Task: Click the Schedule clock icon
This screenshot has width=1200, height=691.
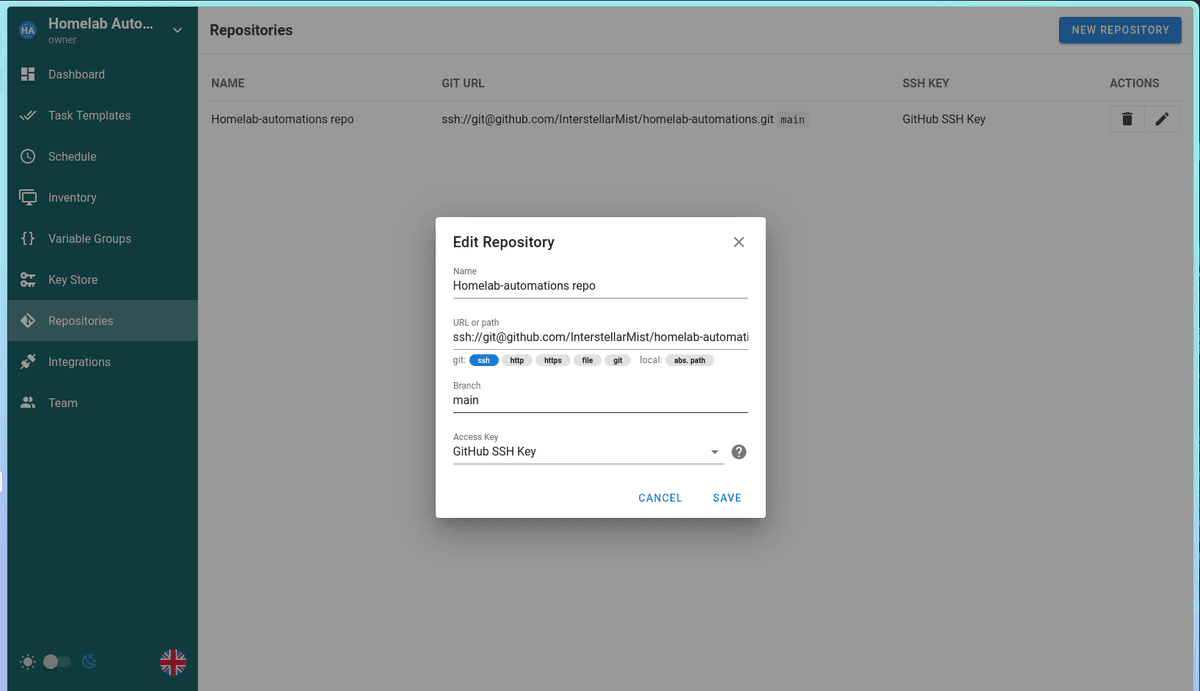Action: (28, 156)
